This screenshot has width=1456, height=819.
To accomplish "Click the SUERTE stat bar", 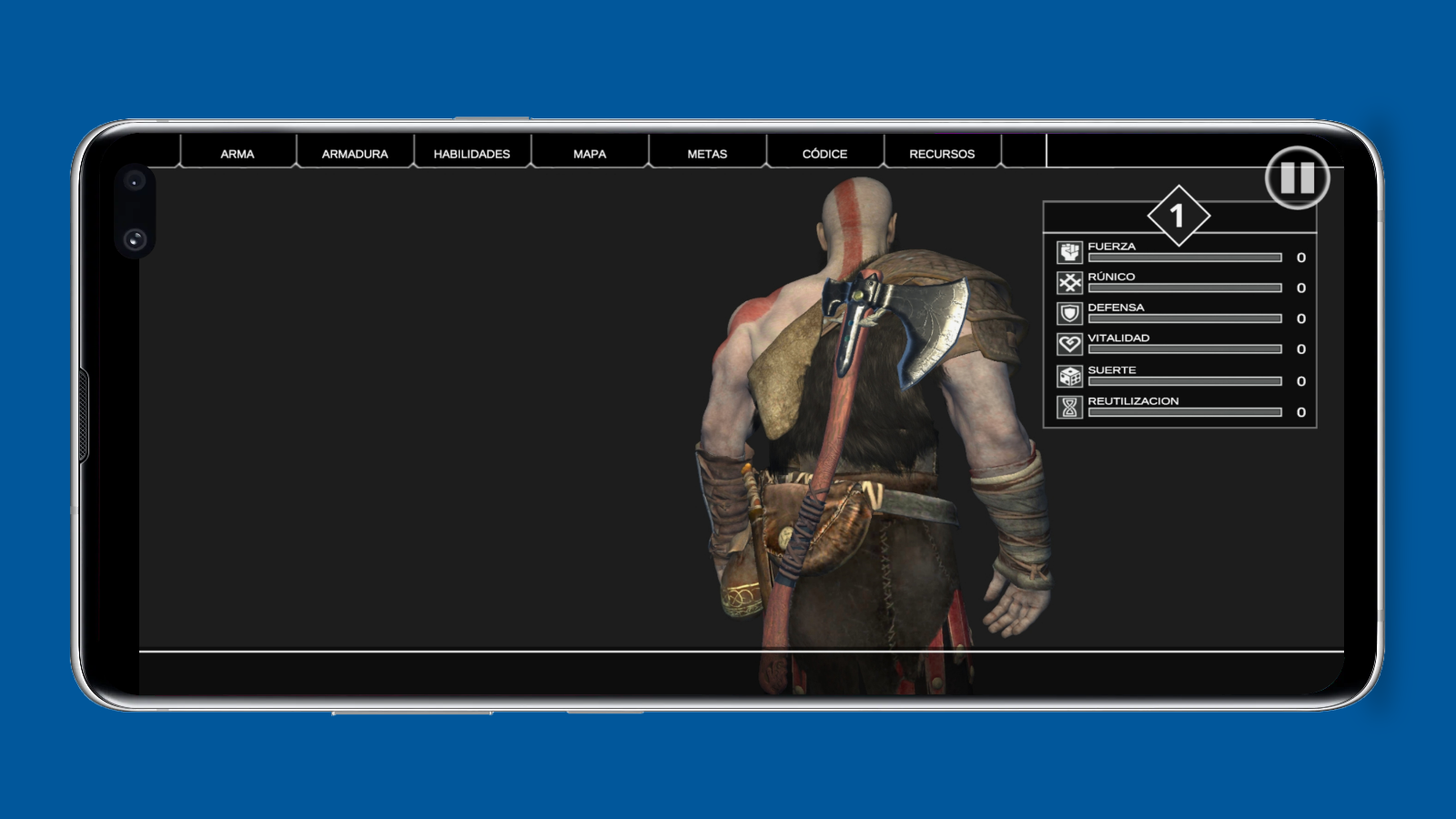I will (x=1185, y=381).
